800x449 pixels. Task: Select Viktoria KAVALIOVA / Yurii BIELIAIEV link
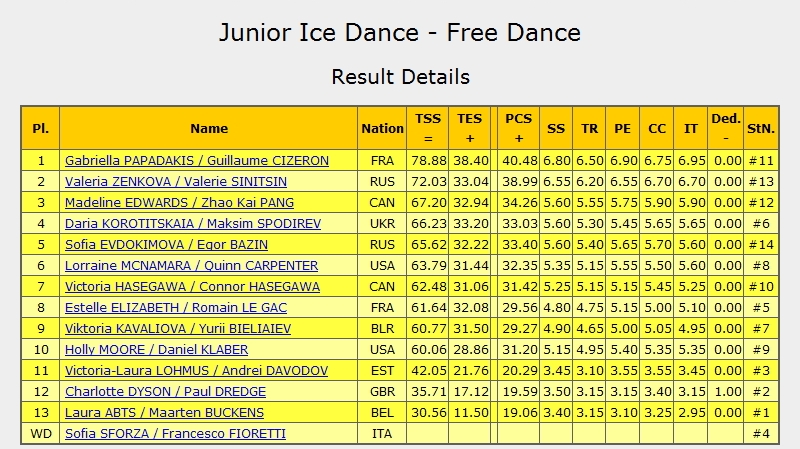pos(178,328)
